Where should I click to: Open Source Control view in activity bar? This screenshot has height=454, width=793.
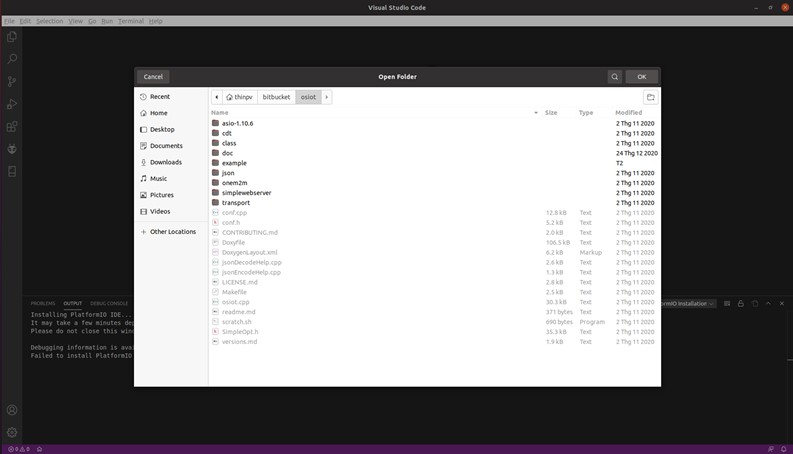[x=12, y=81]
